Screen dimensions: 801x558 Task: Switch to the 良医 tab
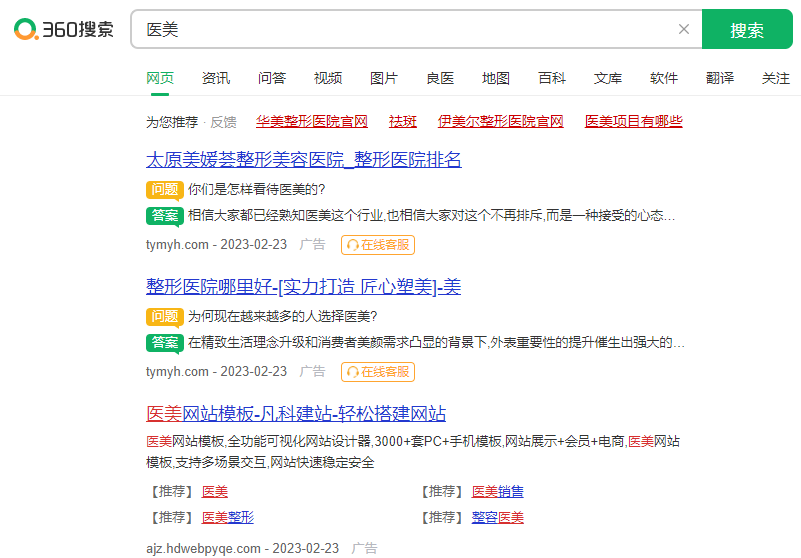(440, 78)
